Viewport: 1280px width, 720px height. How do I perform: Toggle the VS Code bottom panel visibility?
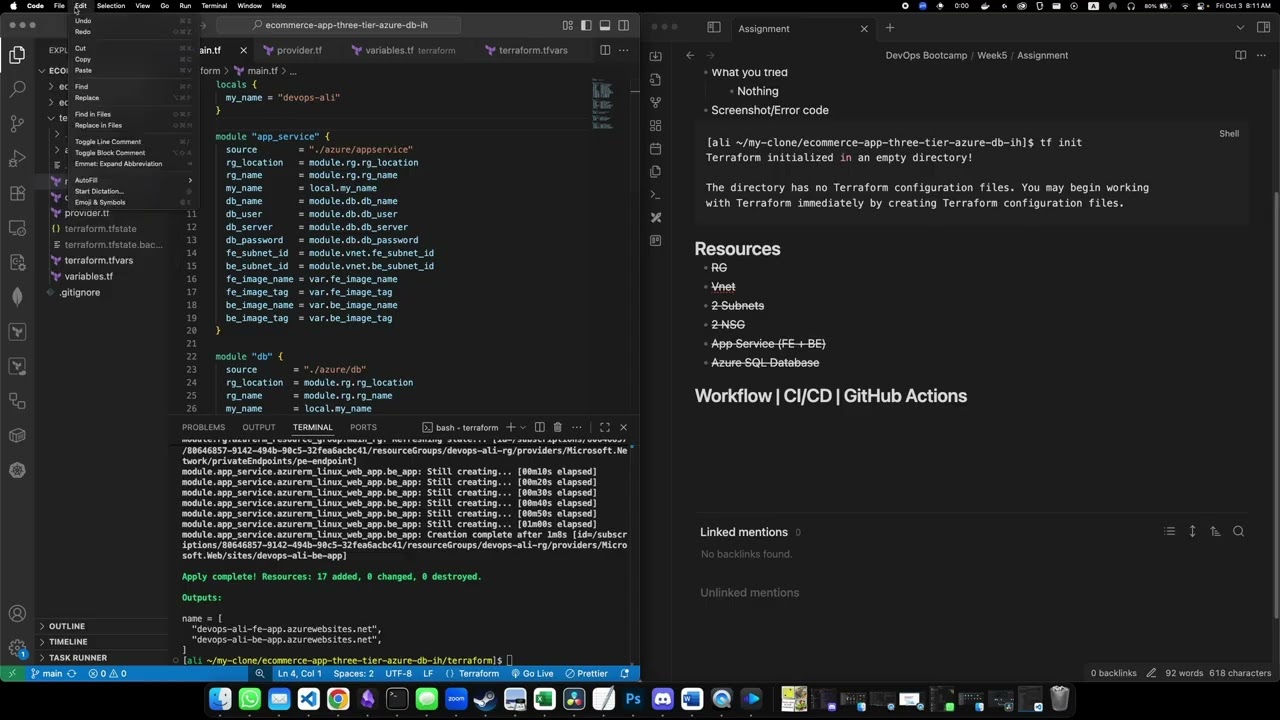point(605,25)
